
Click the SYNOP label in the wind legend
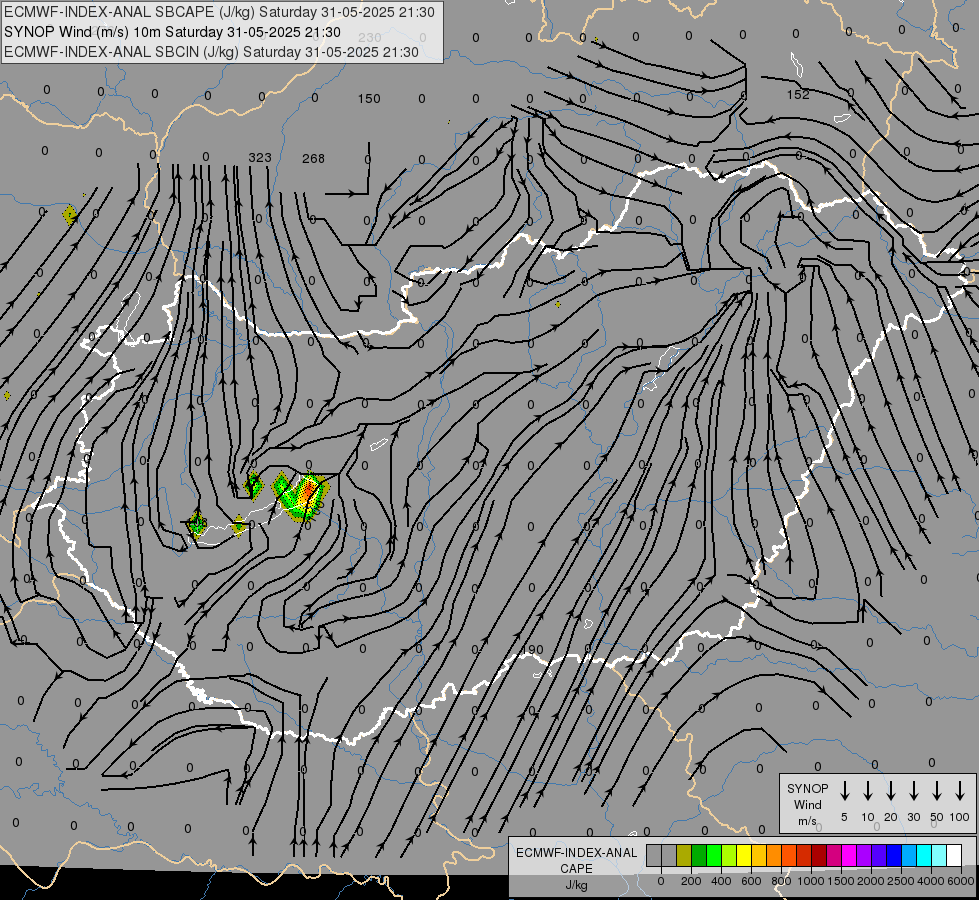point(807,788)
